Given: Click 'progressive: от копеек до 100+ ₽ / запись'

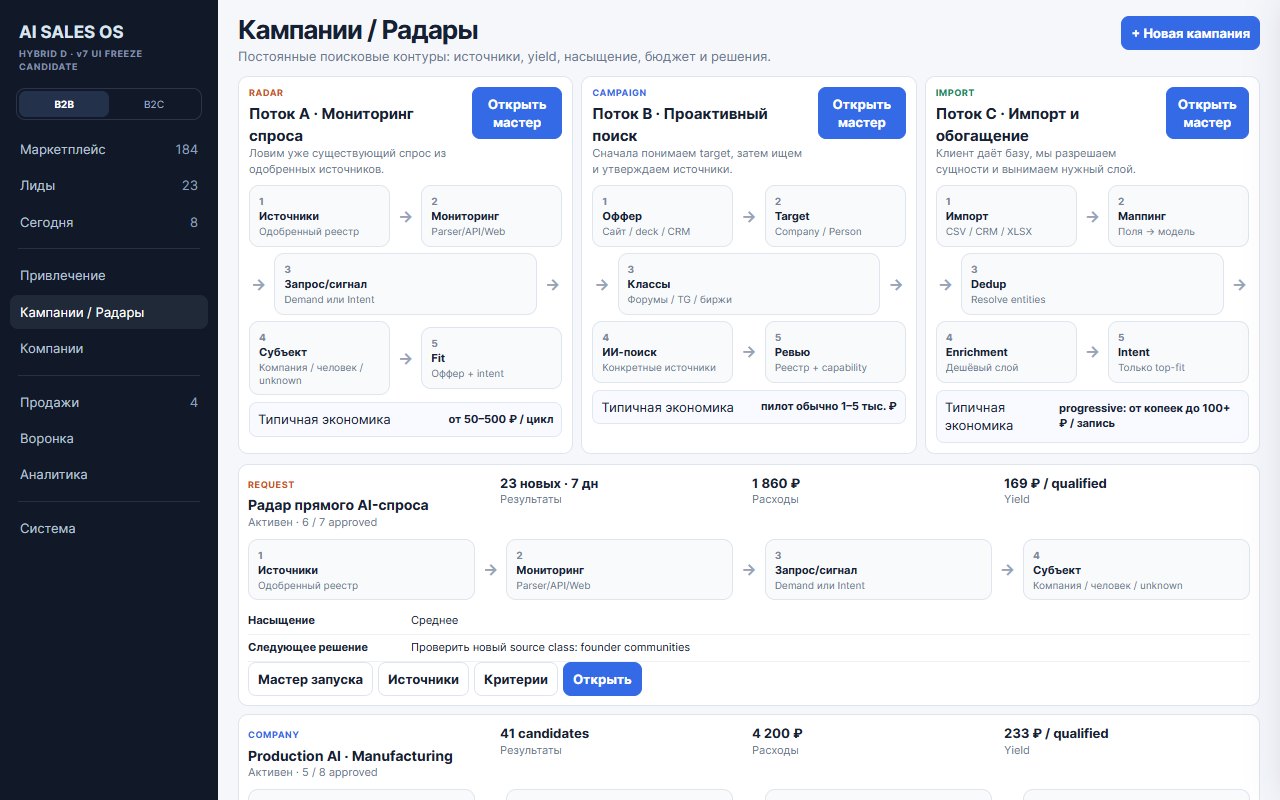Looking at the screenshot, I should (1144, 416).
